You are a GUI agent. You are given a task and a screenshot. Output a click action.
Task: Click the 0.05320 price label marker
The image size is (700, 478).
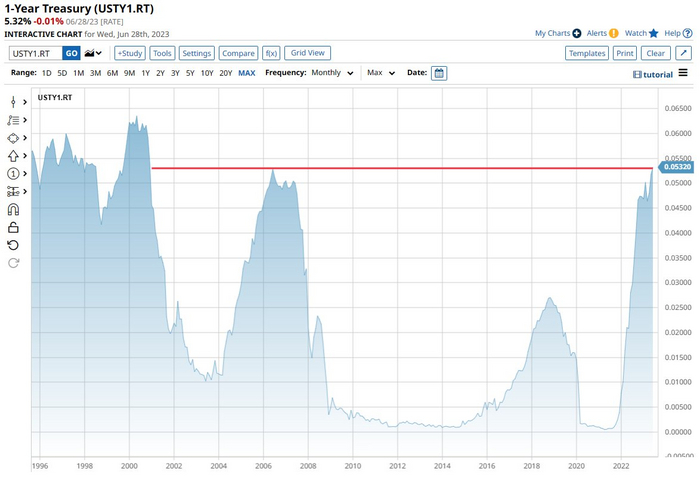coord(676,167)
